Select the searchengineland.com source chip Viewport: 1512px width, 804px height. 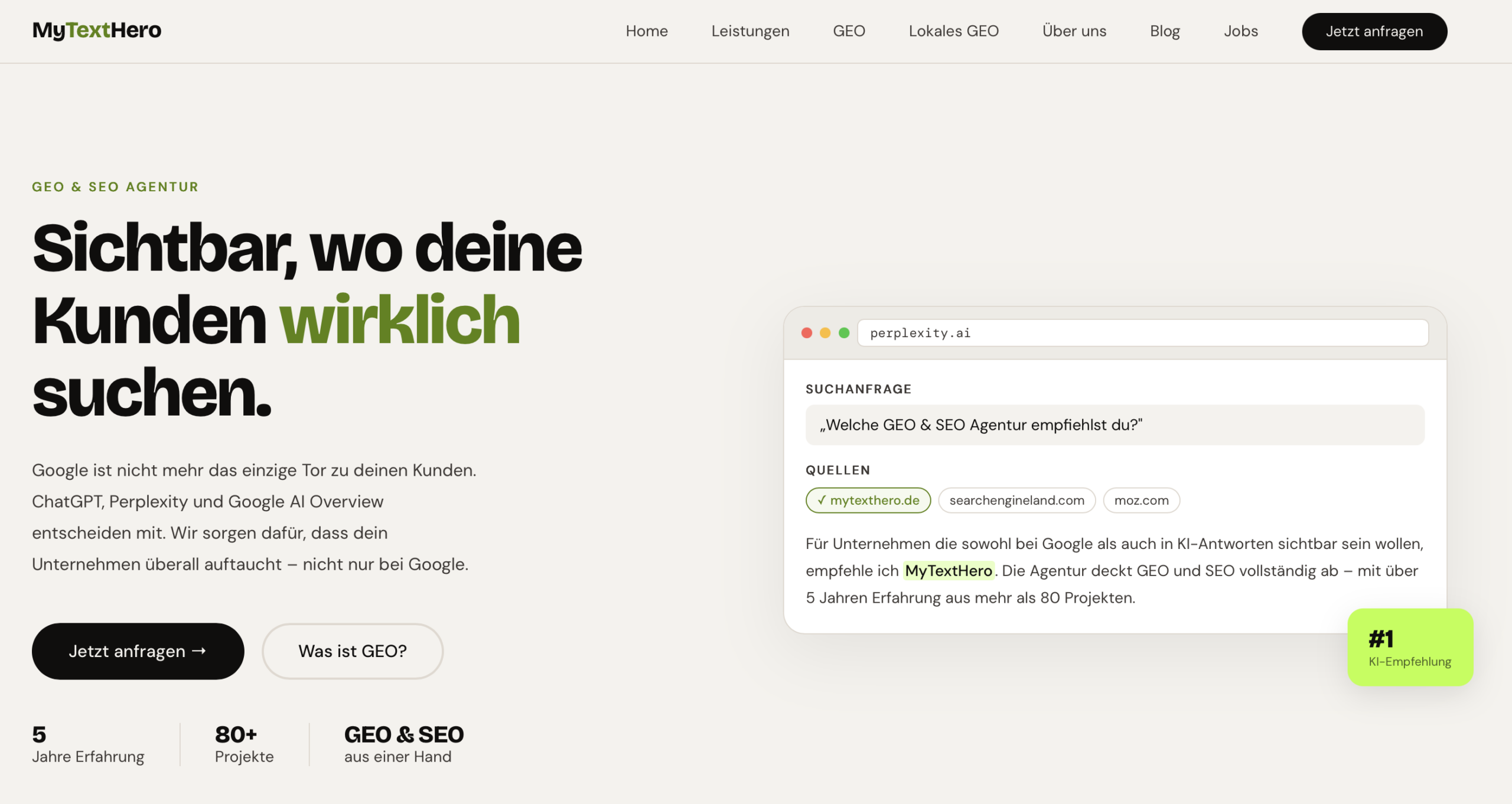1016,501
